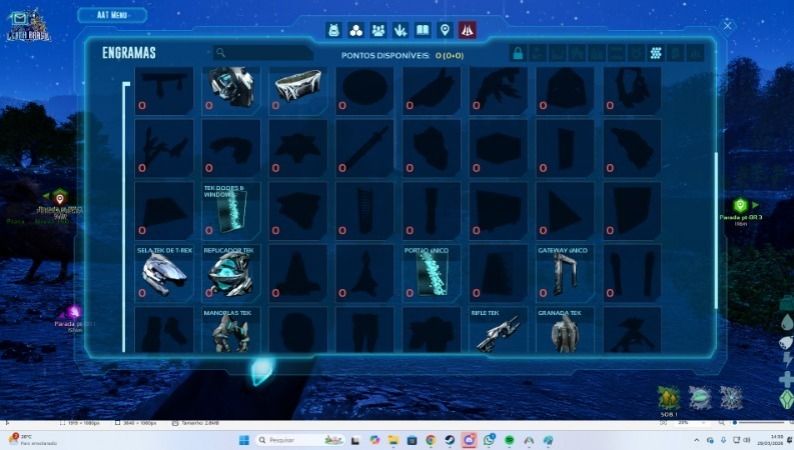Select the Gateway Único engram
The image size is (794, 450).
[x=565, y=272]
